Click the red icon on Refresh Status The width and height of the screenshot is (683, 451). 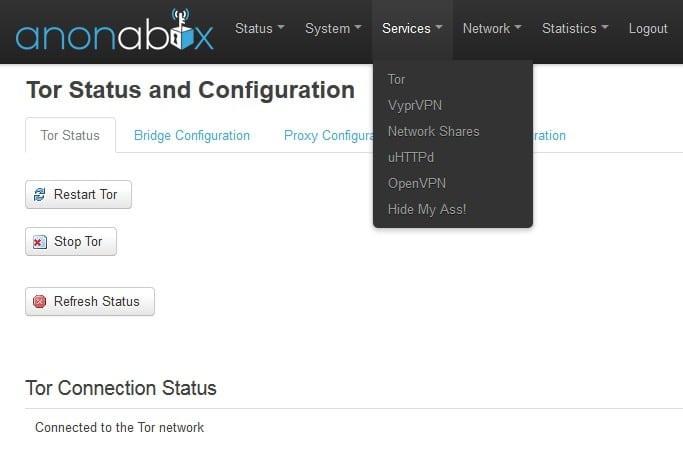[x=40, y=301]
